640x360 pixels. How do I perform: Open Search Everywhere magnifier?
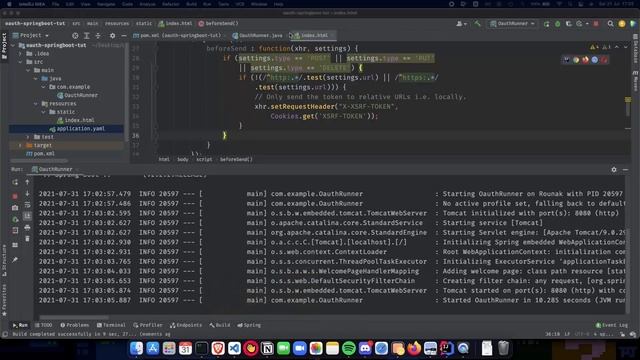tap(611, 24)
